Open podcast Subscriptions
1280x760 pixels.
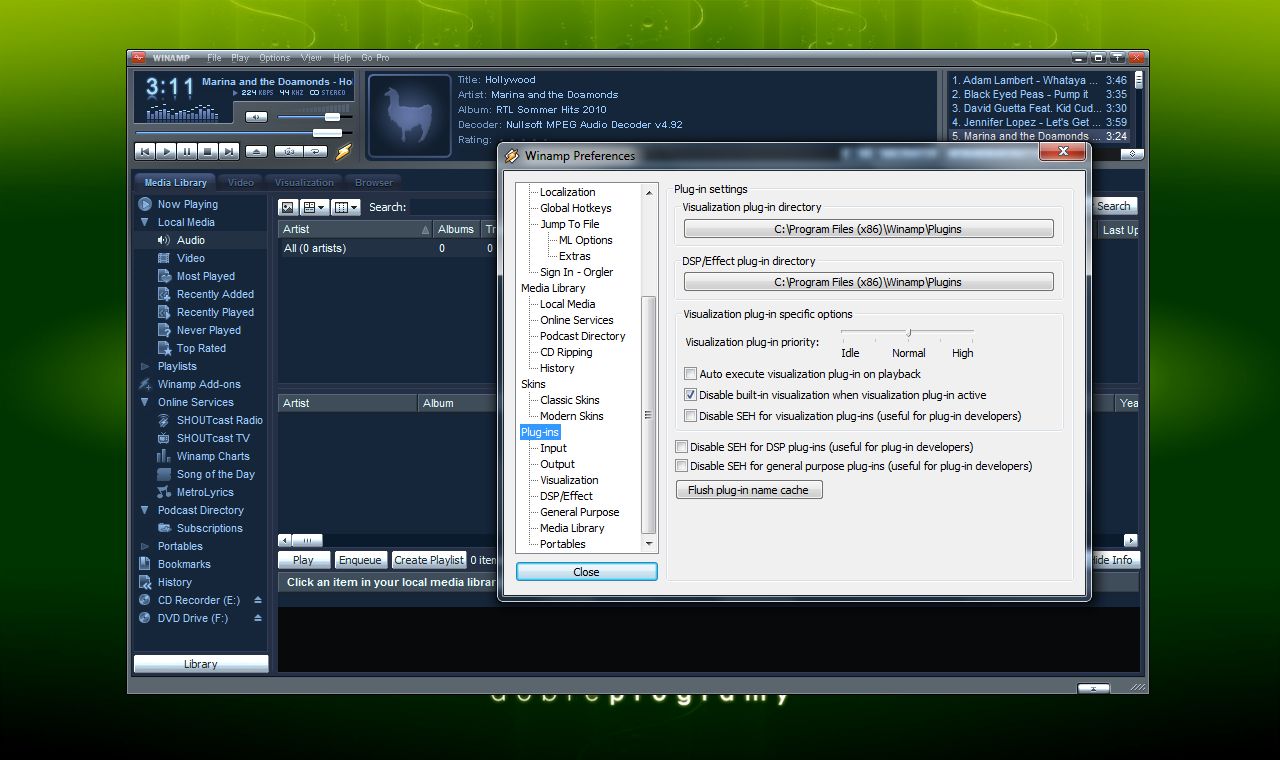[x=209, y=528]
